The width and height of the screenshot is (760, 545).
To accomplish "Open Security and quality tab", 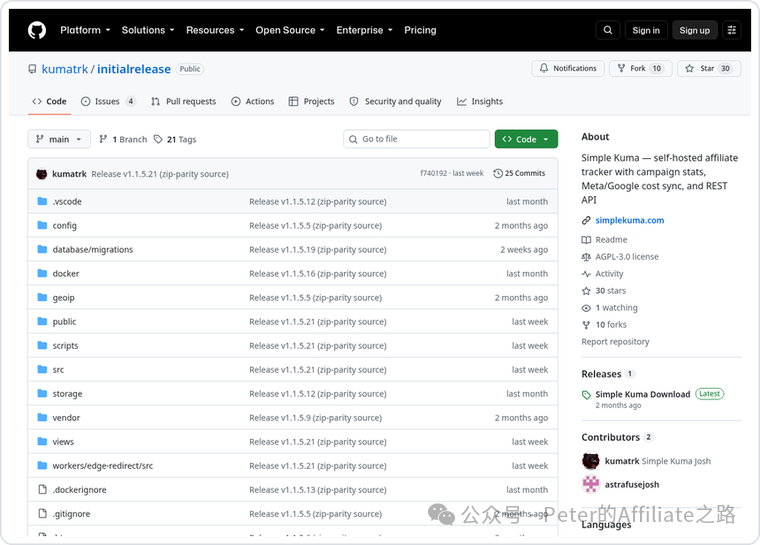I will pos(395,101).
